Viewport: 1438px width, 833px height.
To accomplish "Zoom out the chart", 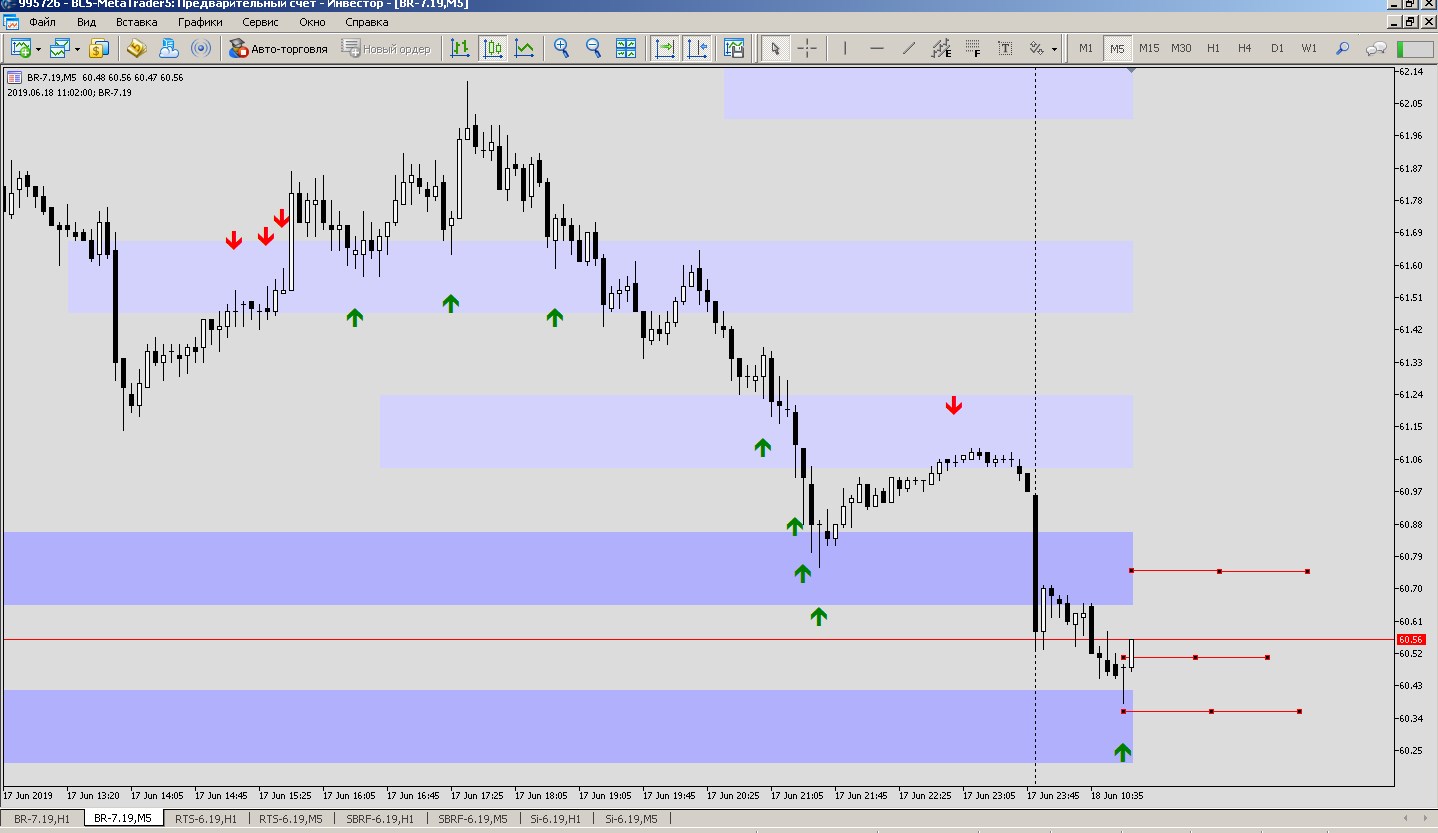I will tap(594, 48).
